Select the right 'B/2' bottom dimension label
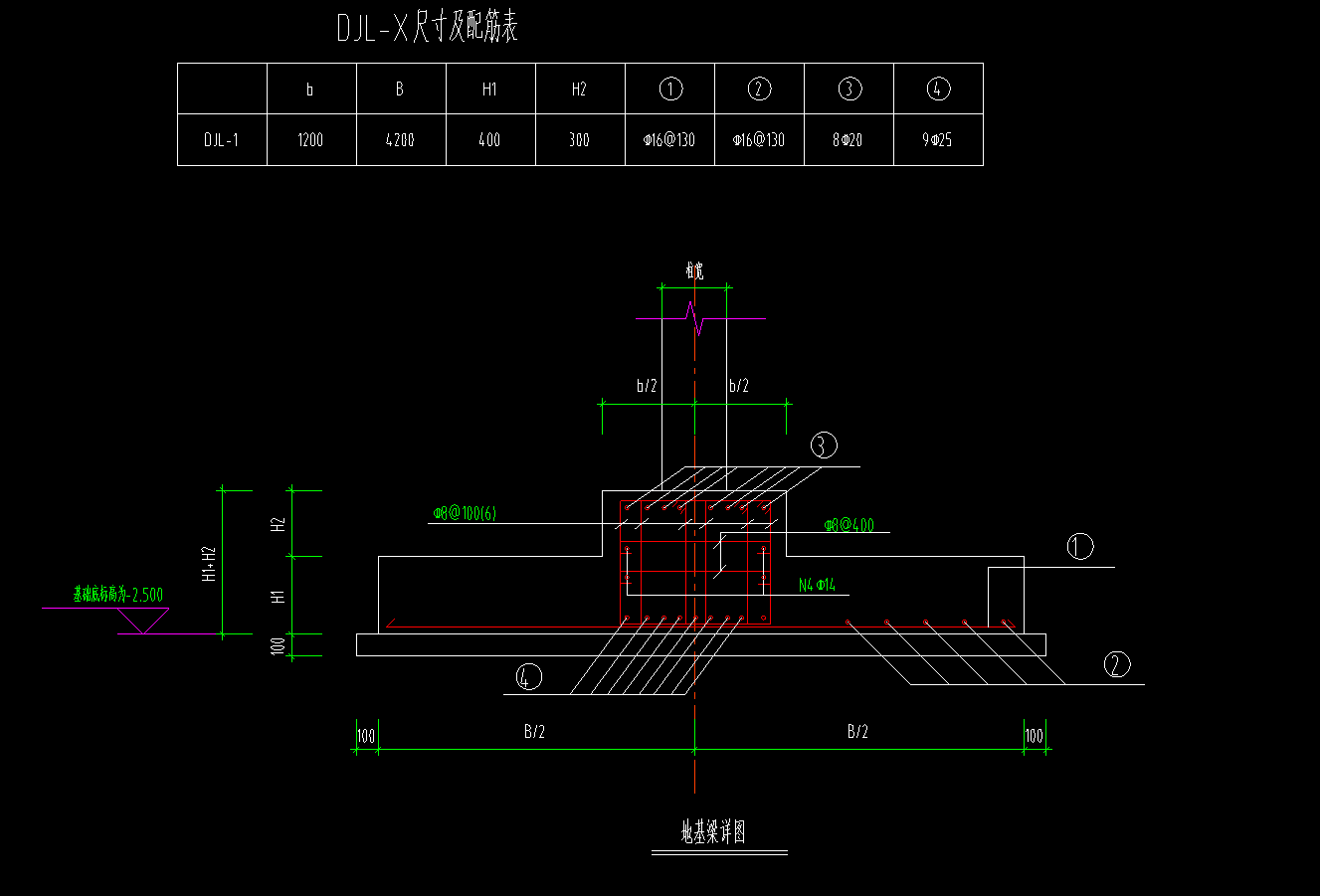 (x=857, y=732)
